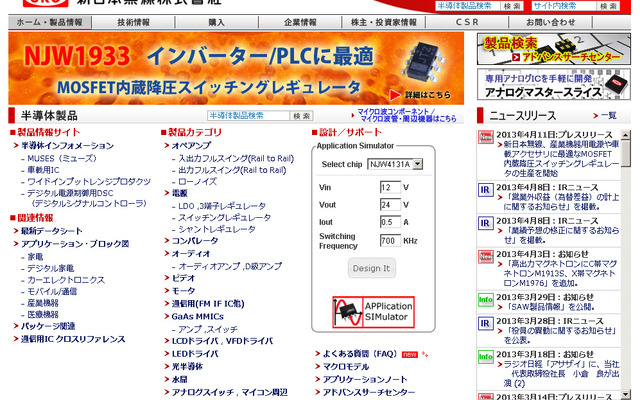640x400 pixels.
Task: Open the Select chip NJW4131A dropdown
Action: pyautogui.click(x=395, y=164)
